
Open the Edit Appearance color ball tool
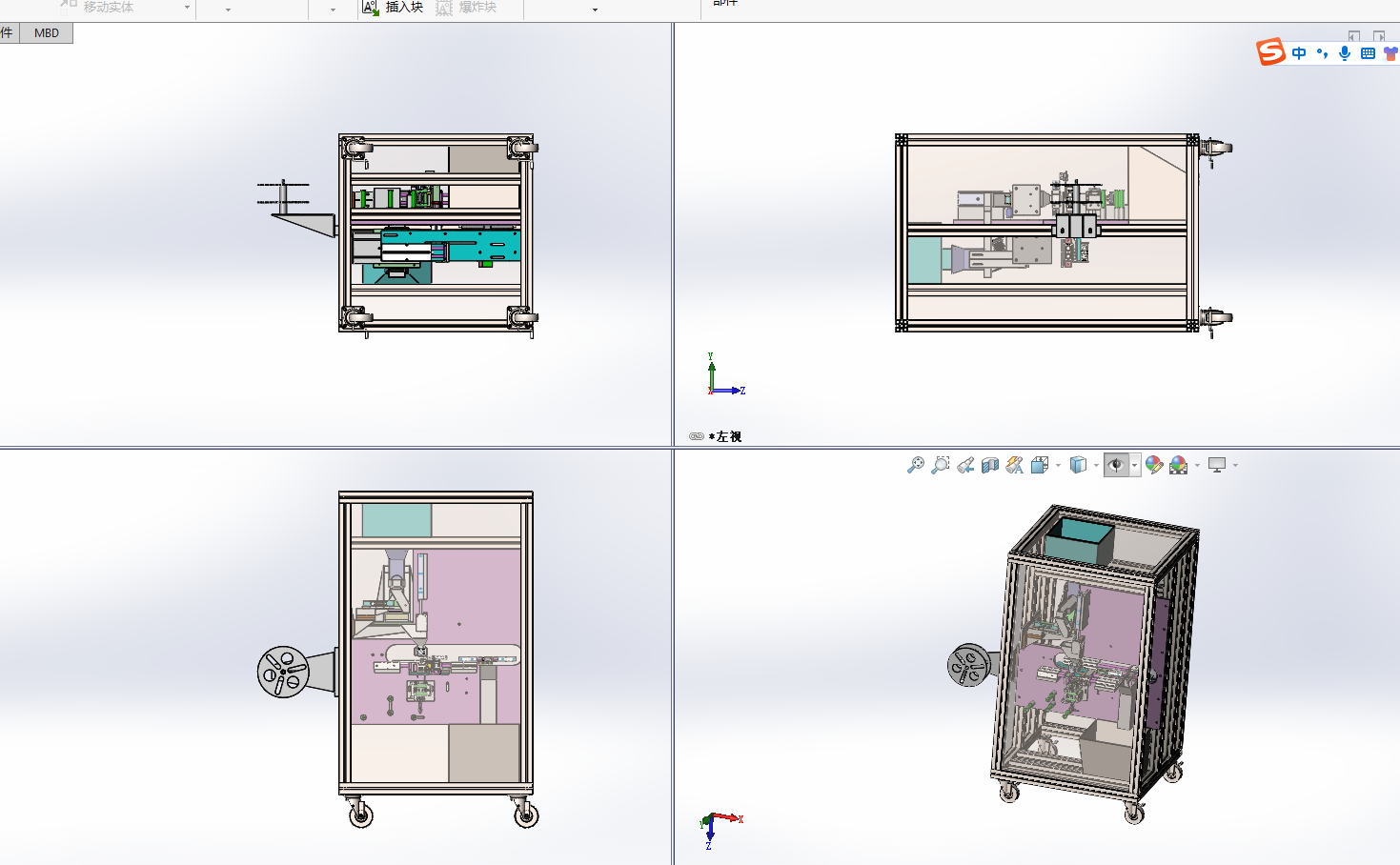pos(1154,465)
